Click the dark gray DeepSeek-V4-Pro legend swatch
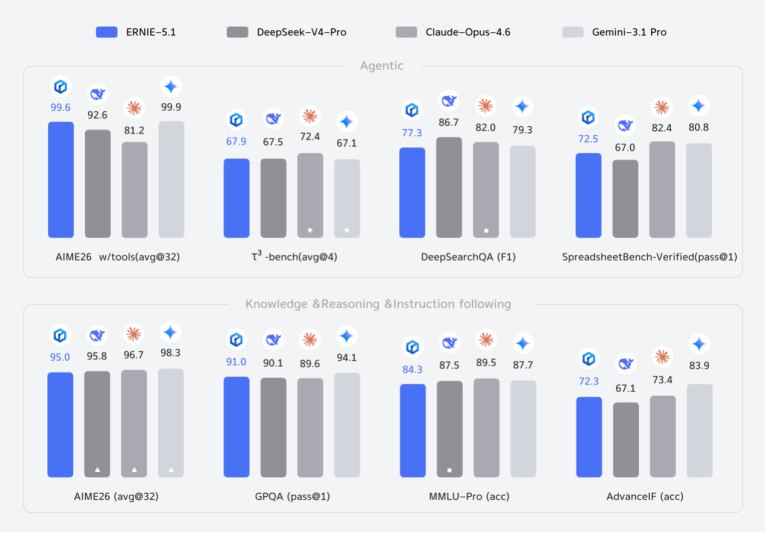This screenshot has width=768, height=534. point(238,32)
